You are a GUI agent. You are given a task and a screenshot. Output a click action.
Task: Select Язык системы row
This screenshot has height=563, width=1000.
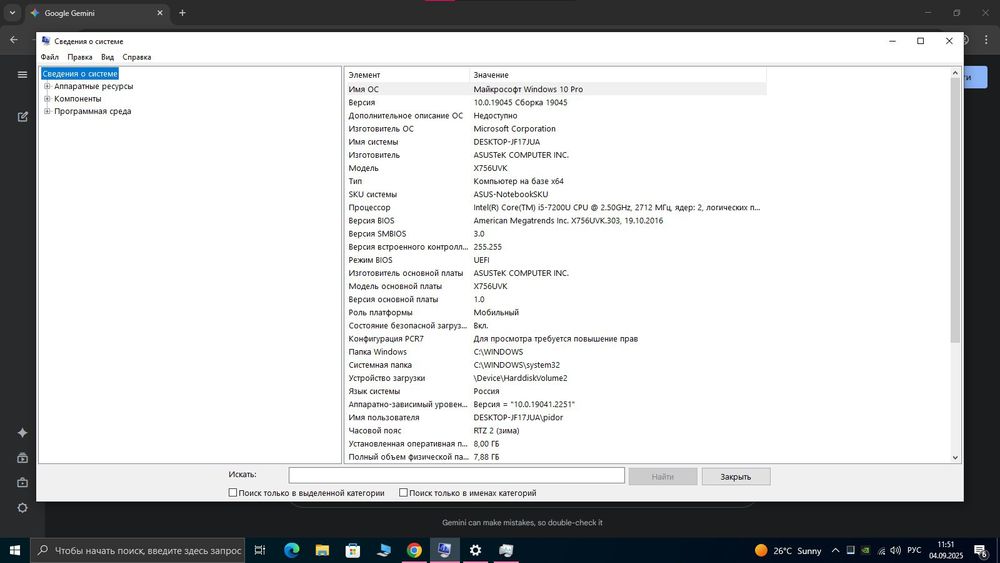pos(555,391)
